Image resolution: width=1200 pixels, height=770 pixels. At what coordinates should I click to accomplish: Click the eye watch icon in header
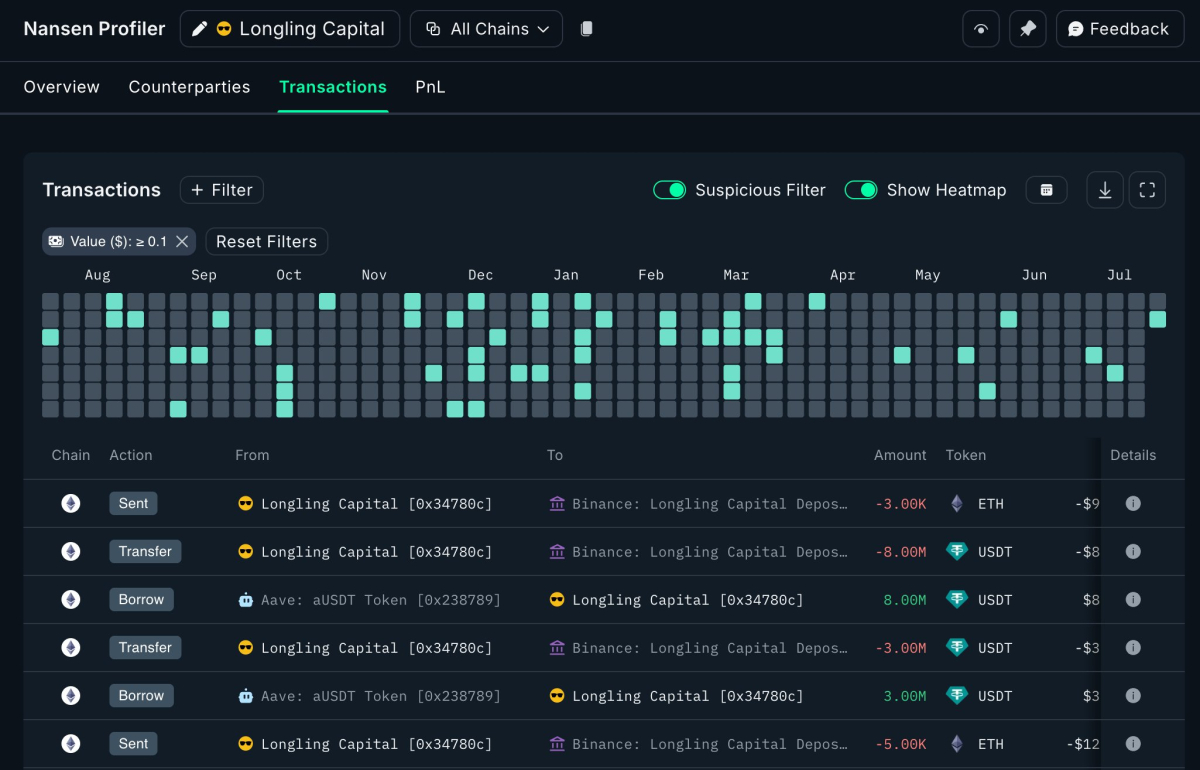(x=981, y=29)
